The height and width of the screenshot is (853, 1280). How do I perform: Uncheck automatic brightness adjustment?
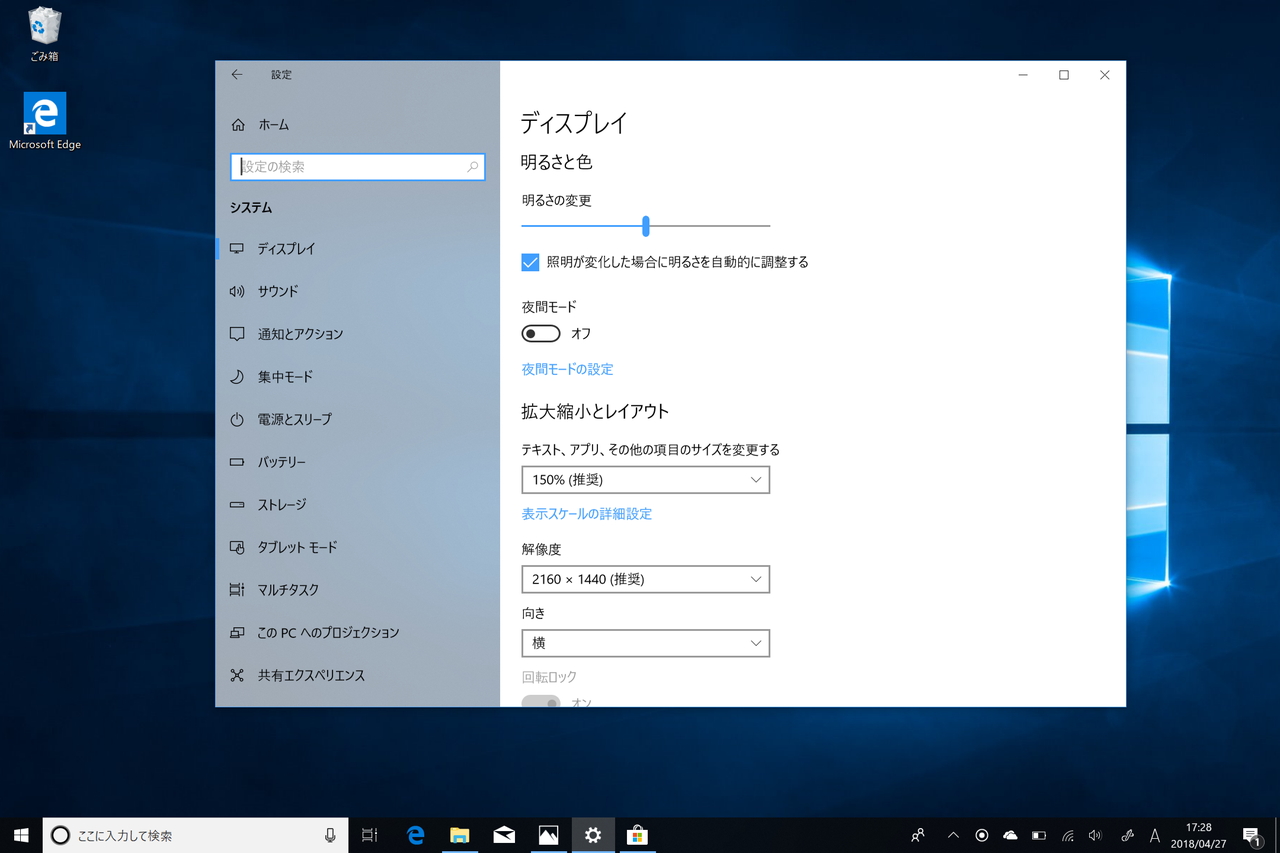click(x=529, y=262)
